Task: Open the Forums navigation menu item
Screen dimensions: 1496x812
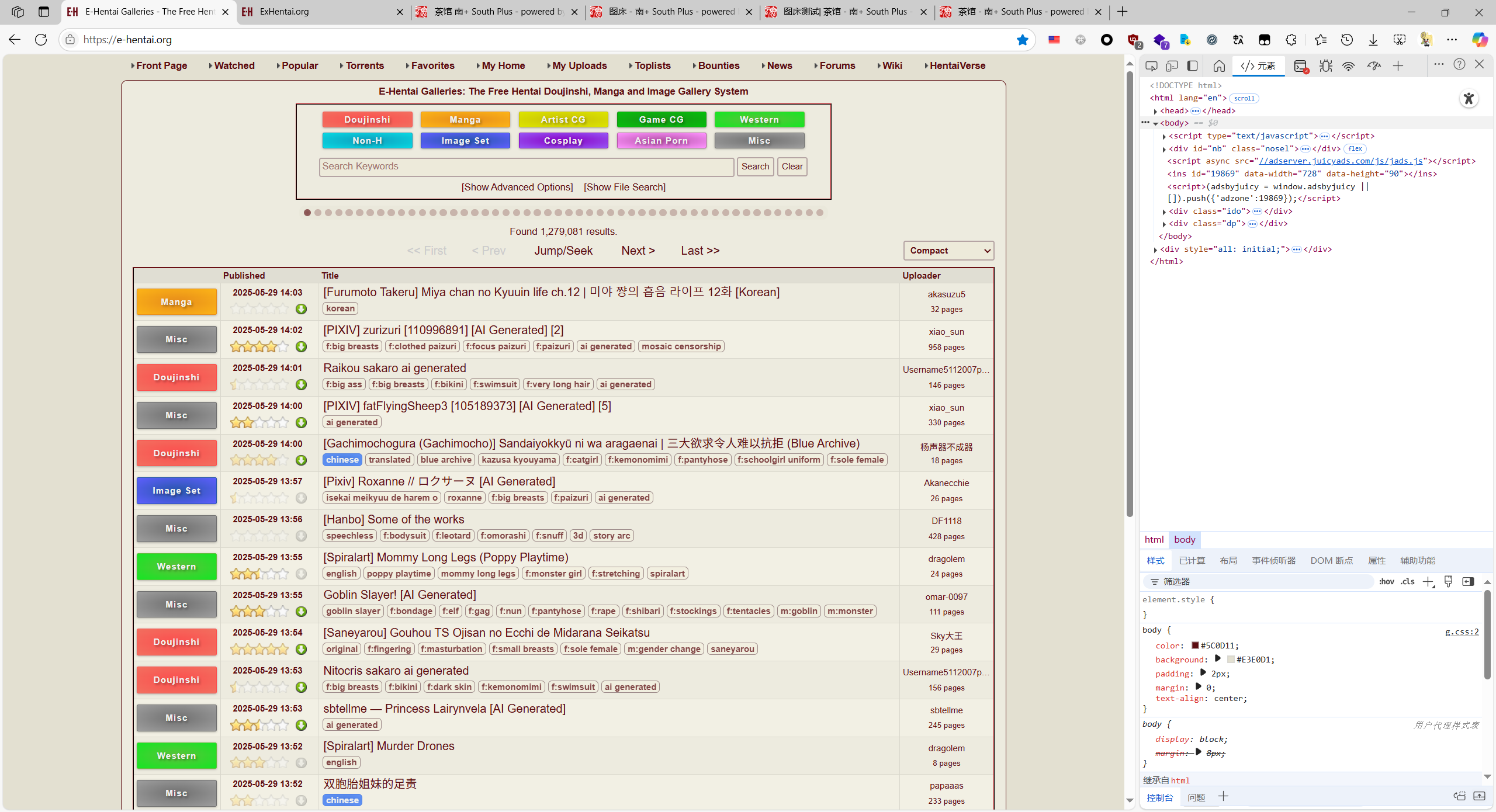Action: [x=837, y=65]
